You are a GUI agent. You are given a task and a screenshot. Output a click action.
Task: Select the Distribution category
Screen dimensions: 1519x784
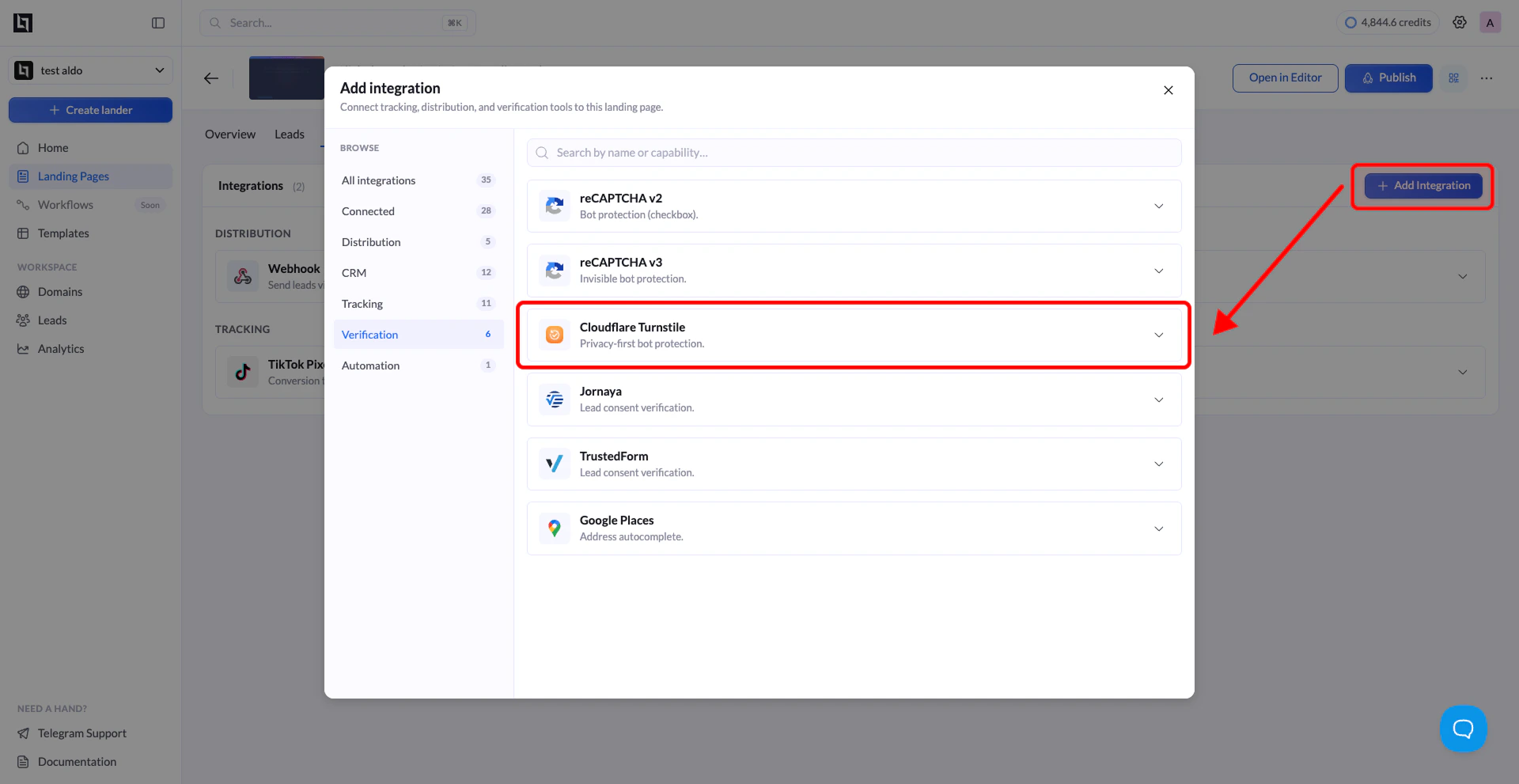click(x=419, y=242)
